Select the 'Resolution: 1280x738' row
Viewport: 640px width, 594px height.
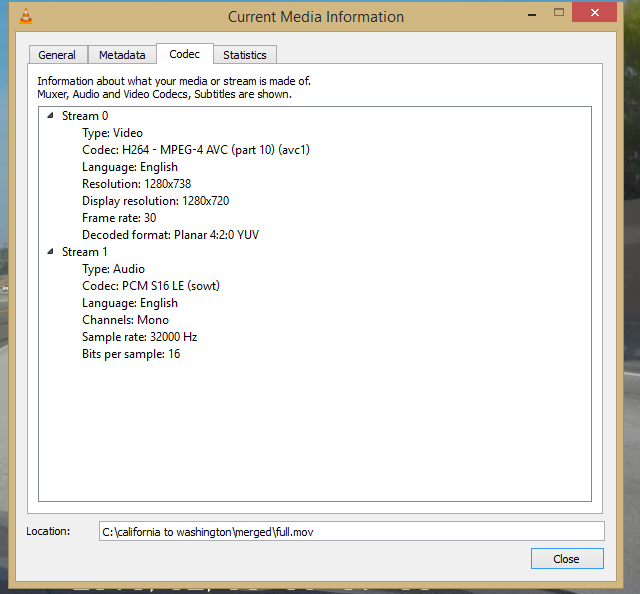[x=136, y=184]
